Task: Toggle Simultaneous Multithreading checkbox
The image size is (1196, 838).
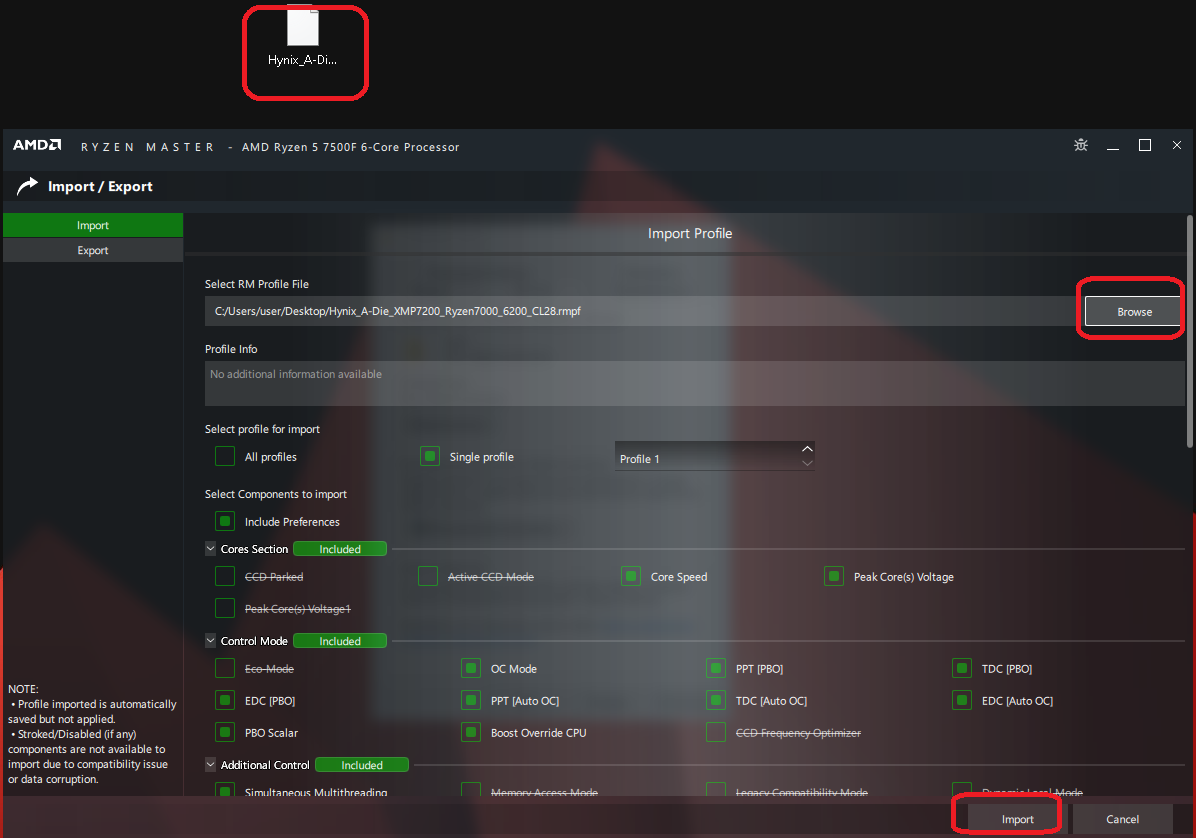Action: tap(225, 790)
